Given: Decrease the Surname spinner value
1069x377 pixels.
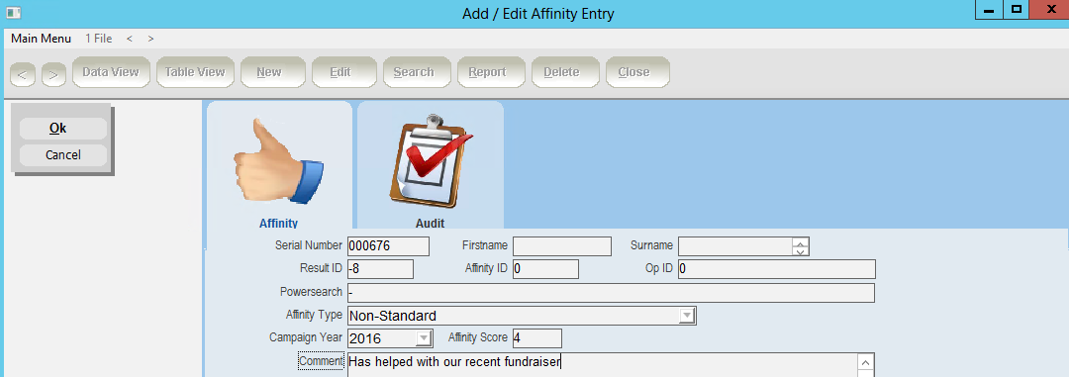Looking at the screenshot, I should point(801,251).
